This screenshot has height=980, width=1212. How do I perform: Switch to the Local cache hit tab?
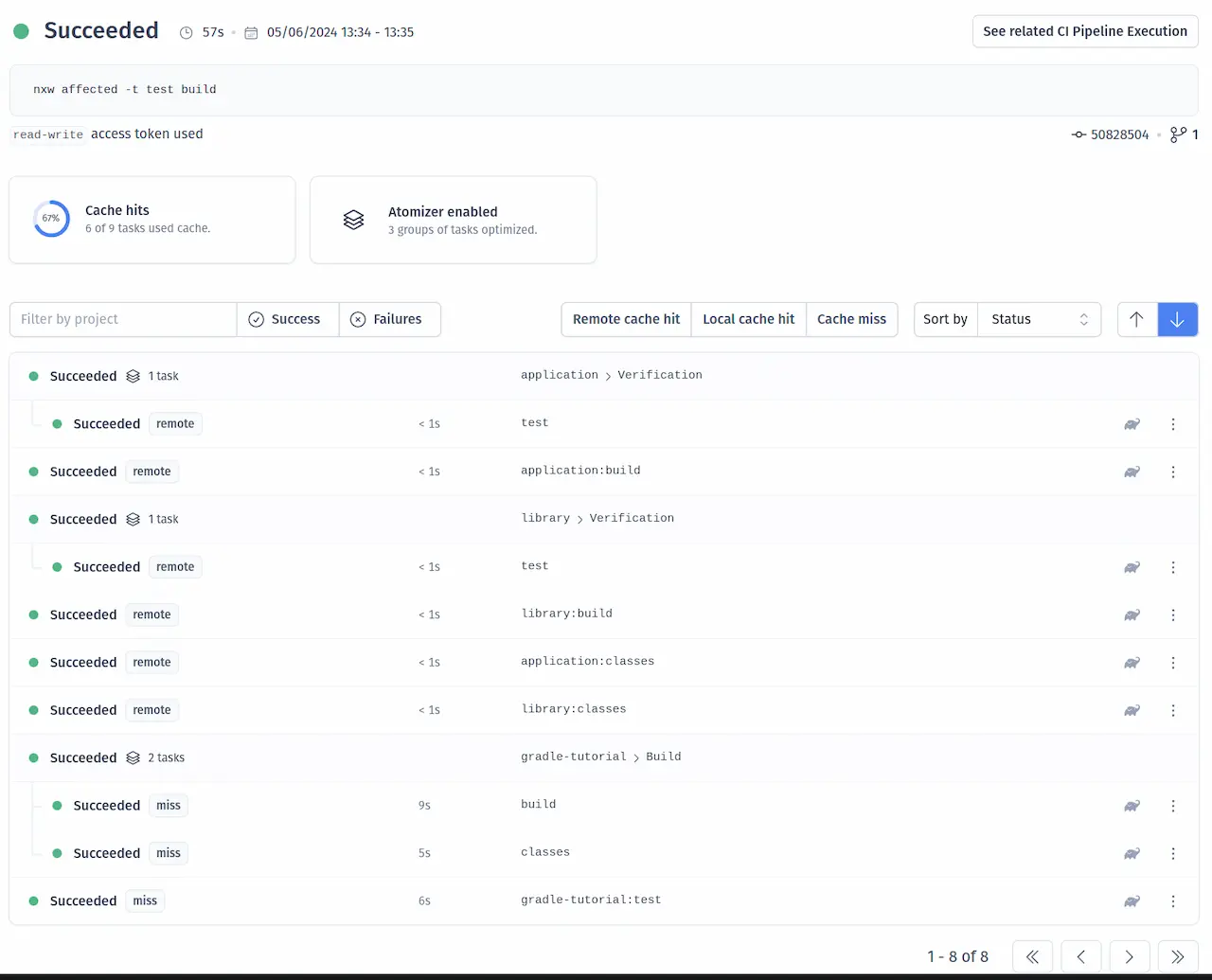(x=748, y=319)
